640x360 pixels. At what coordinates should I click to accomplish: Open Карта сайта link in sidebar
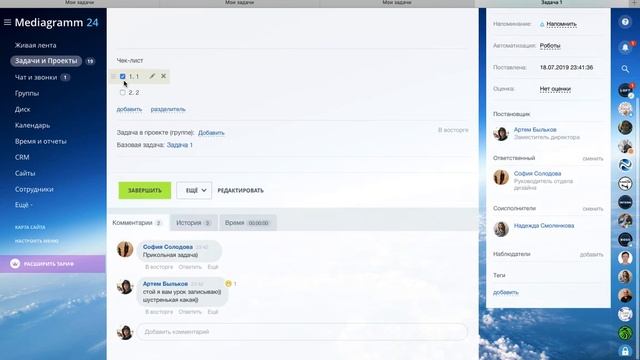click(x=30, y=227)
